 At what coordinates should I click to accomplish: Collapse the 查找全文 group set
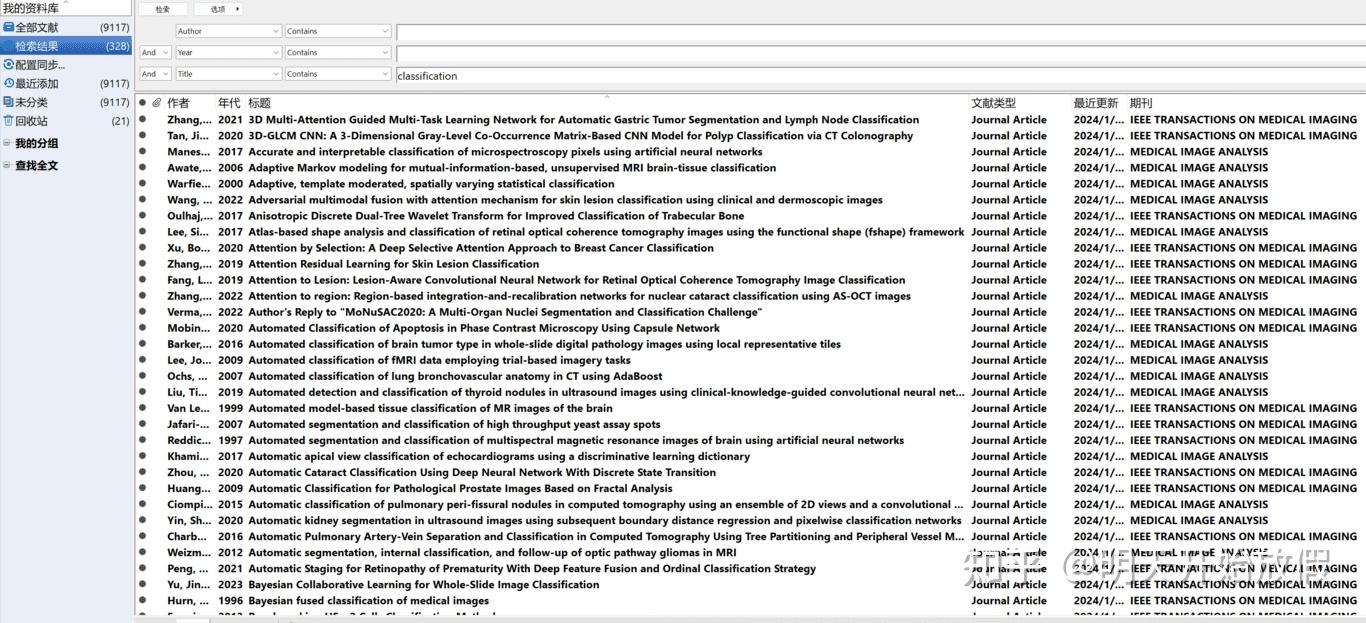click(x=7, y=166)
